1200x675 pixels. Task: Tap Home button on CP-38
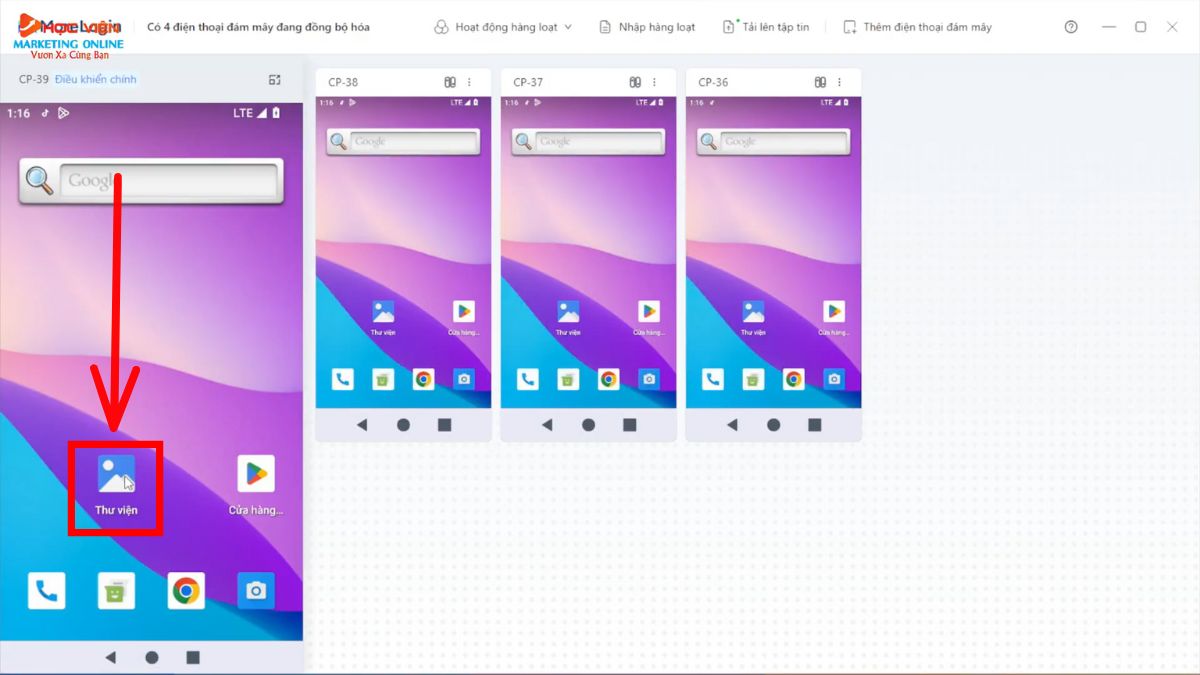pyautogui.click(x=403, y=425)
